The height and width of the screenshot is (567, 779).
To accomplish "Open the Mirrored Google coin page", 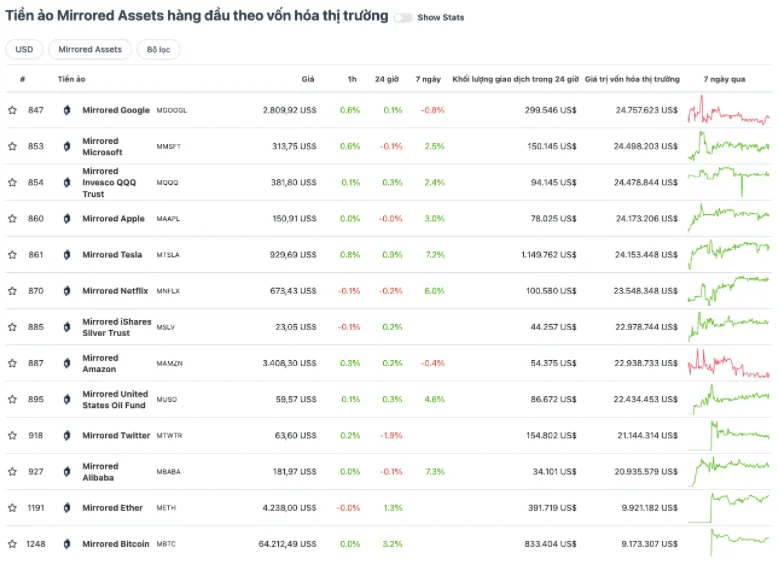I will click(116, 110).
